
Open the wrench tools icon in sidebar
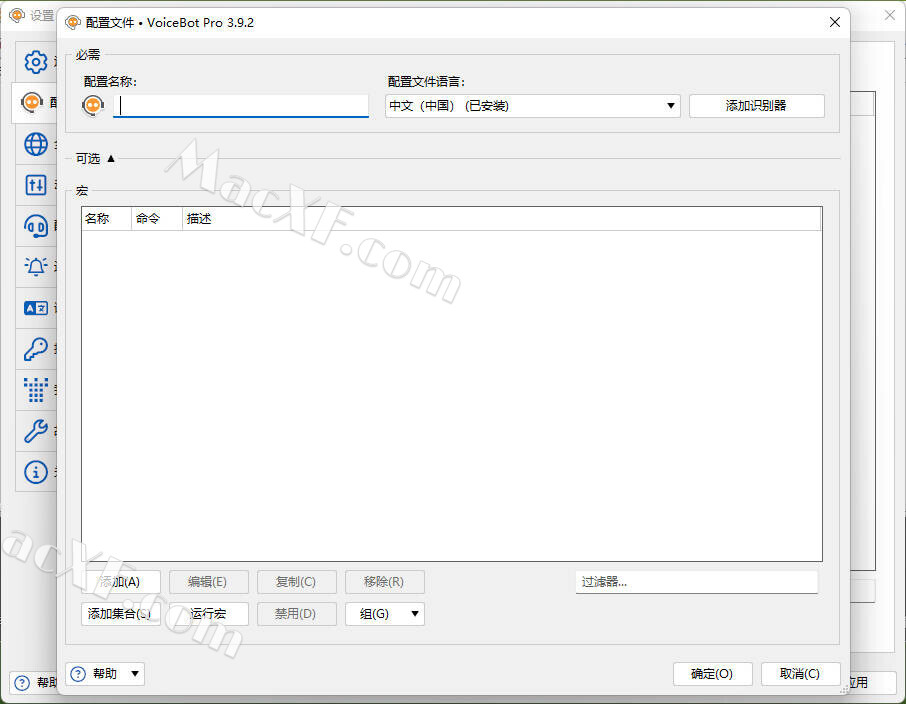tap(36, 431)
